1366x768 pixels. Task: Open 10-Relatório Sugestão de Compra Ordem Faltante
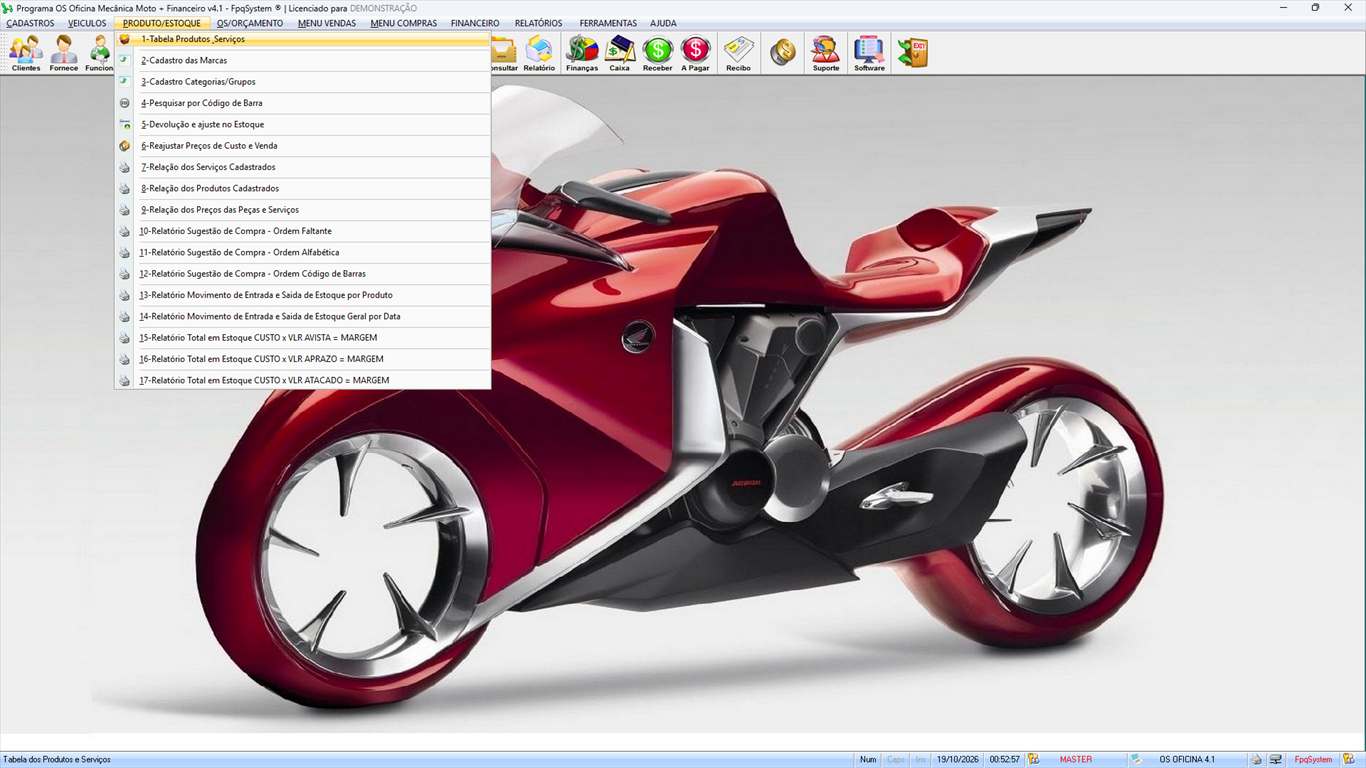coord(303,231)
